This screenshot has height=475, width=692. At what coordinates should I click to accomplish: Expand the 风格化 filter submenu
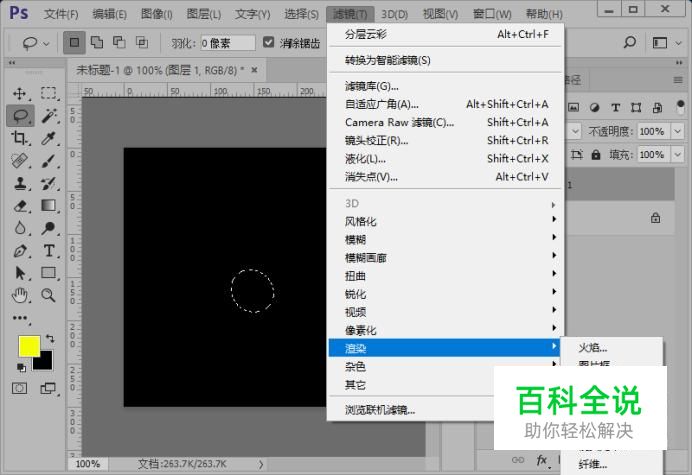click(x=445, y=221)
